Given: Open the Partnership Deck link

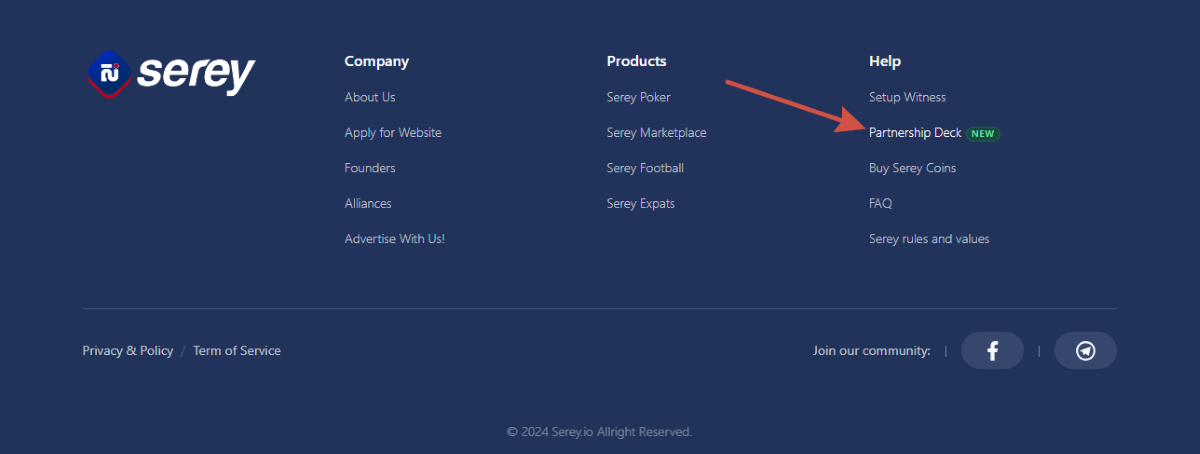Looking at the screenshot, I should click(x=915, y=133).
